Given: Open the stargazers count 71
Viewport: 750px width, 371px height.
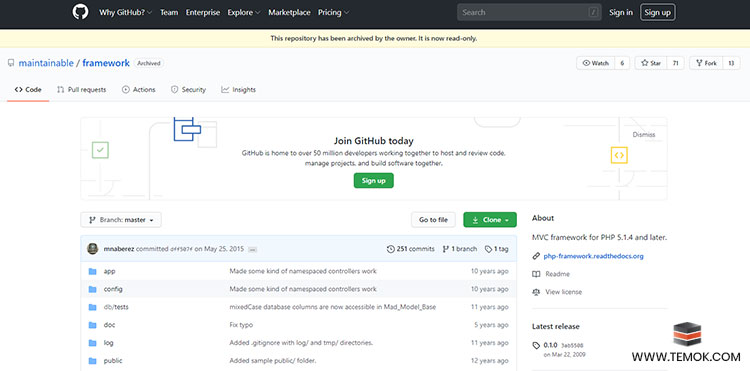Looking at the screenshot, I should pos(675,63).
